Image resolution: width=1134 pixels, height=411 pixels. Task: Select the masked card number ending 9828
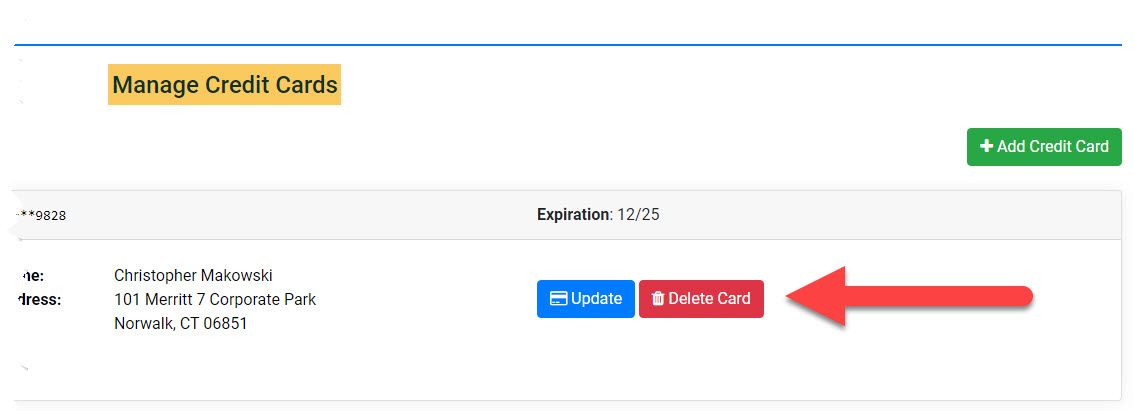tap(43, 215)
